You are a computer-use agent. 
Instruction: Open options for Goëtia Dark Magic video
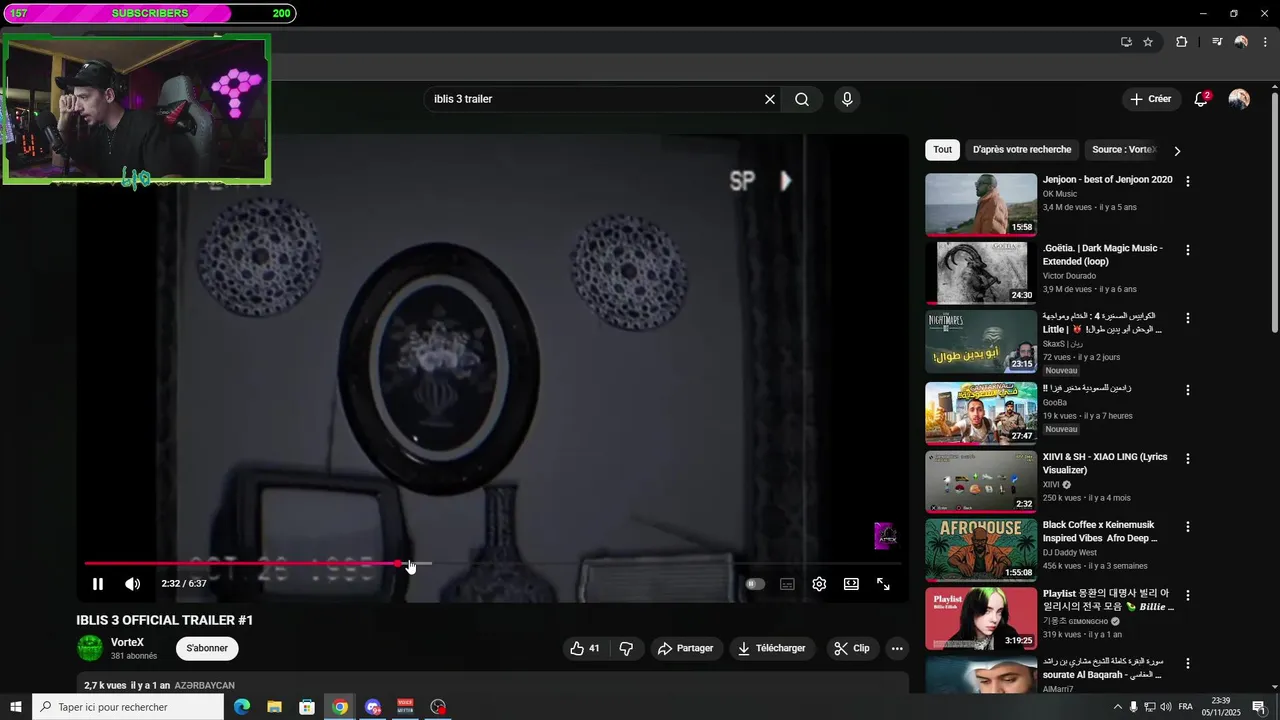(1188, 250)
